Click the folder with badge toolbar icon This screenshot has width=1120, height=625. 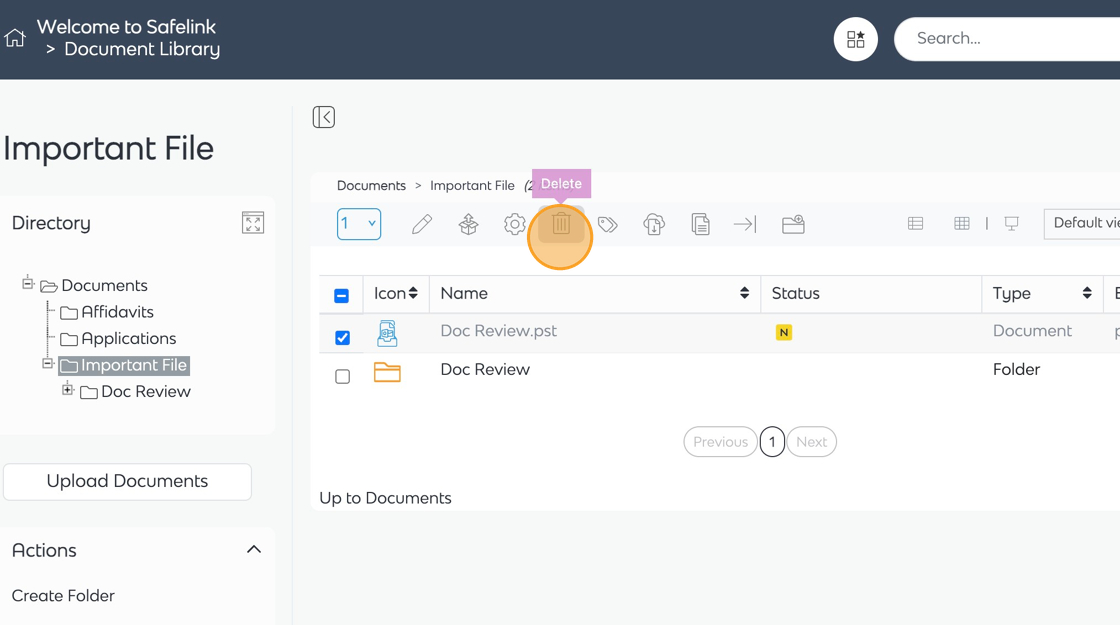tap(793, 224)
